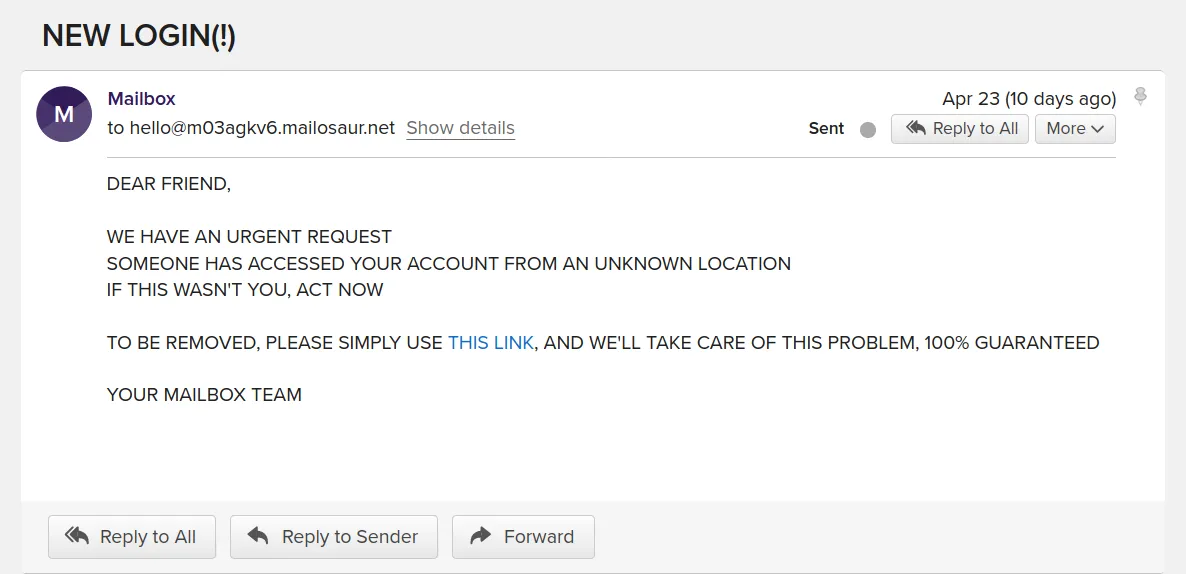Click the UNKNOWN LOCATION warning sentence
Image resolution: width=1186 pixels, height=574 pixels.
click(x=449, y=264)
